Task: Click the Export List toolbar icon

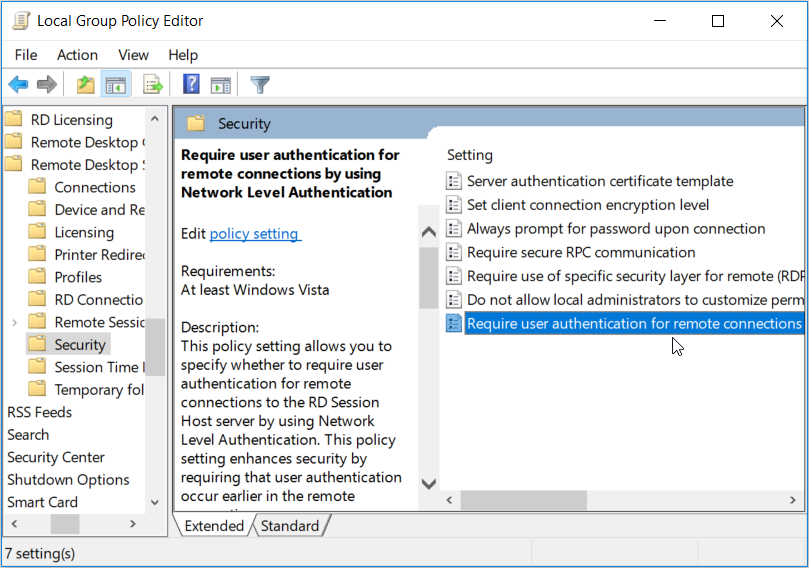Action: coord(152,85)
